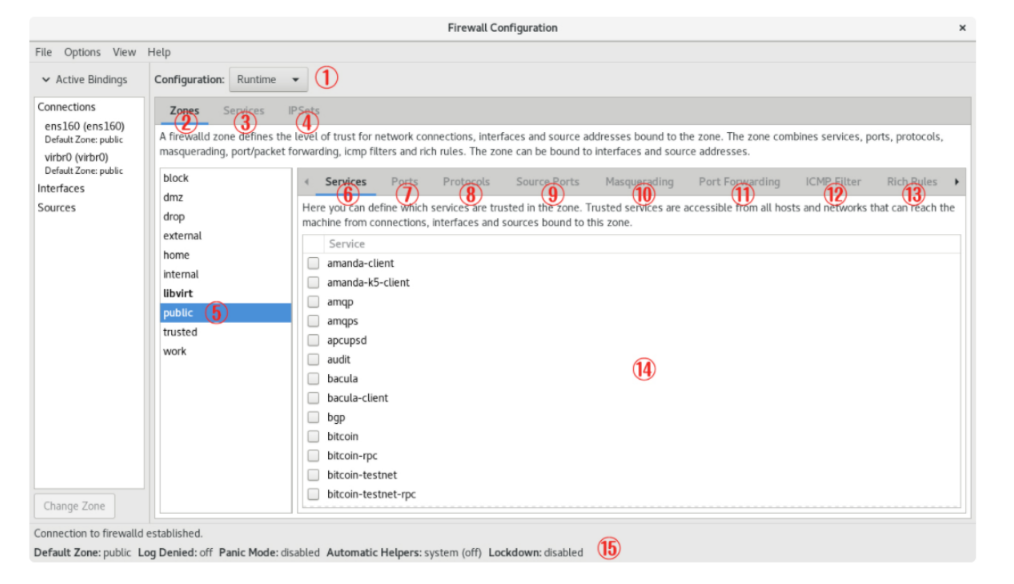Select the internal zone
The width and height of the screenshot is (1014, 584).
(x=226, y=274)
